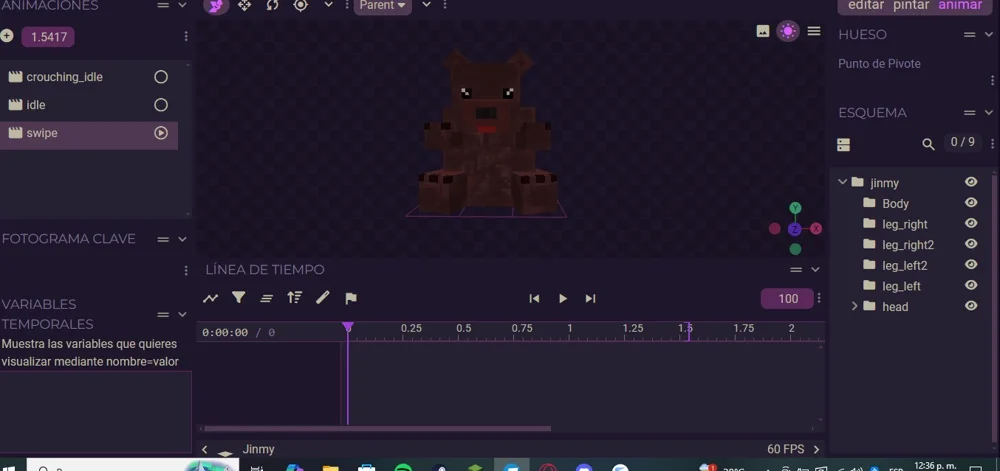Click timeline horizontal scrollbar
This screenshot has width=1000, height=471.
(377, 429)
